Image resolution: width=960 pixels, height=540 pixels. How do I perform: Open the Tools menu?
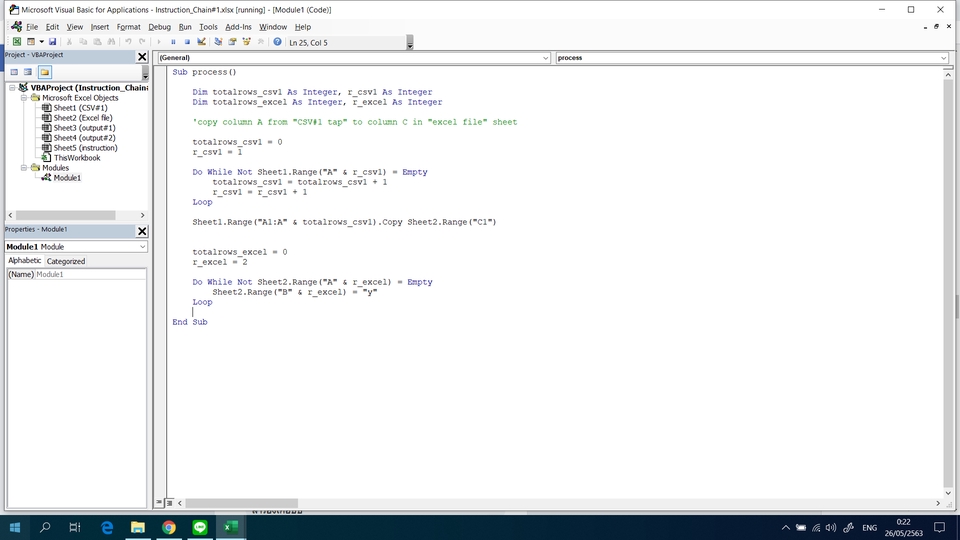coord(208,27)
